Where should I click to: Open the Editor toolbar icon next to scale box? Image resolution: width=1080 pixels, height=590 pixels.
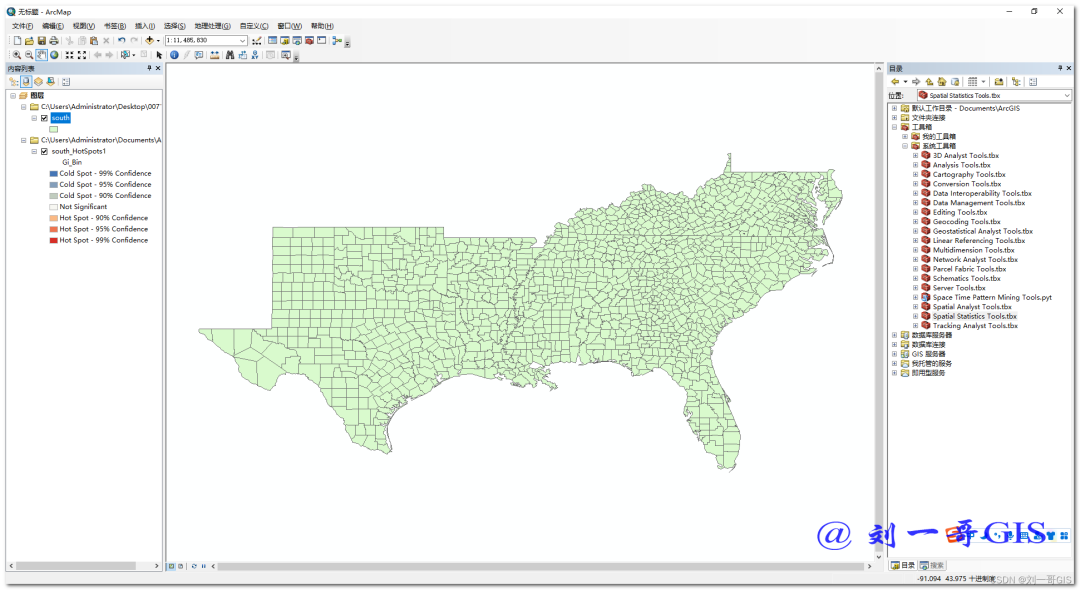point(257,41)
